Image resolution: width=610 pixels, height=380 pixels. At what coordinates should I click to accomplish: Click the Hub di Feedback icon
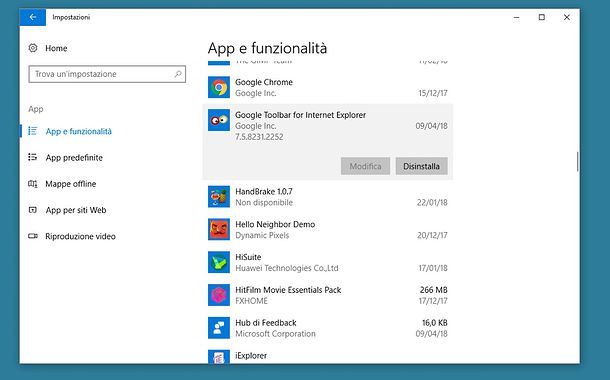tap(219, 327)
